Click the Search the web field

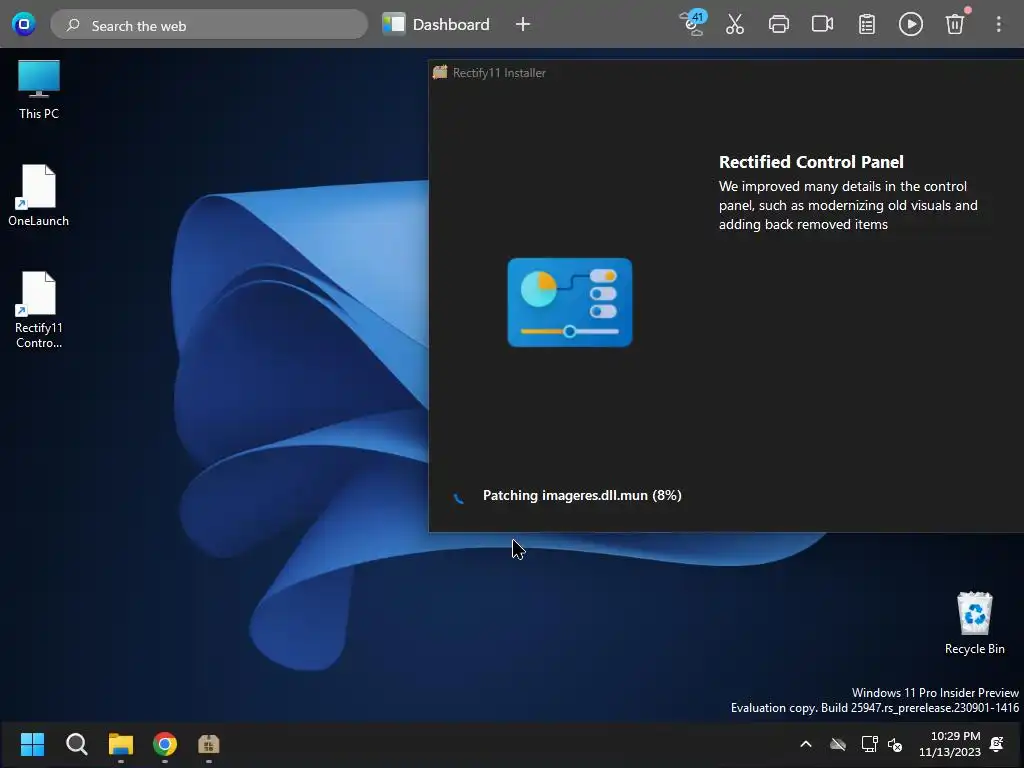[209, 25]
